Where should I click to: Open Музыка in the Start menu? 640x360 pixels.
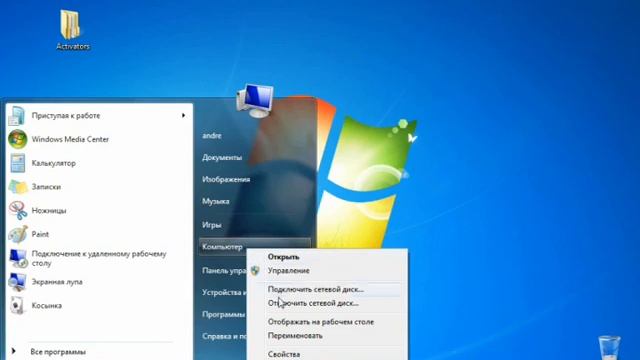[x=216, y=201]
